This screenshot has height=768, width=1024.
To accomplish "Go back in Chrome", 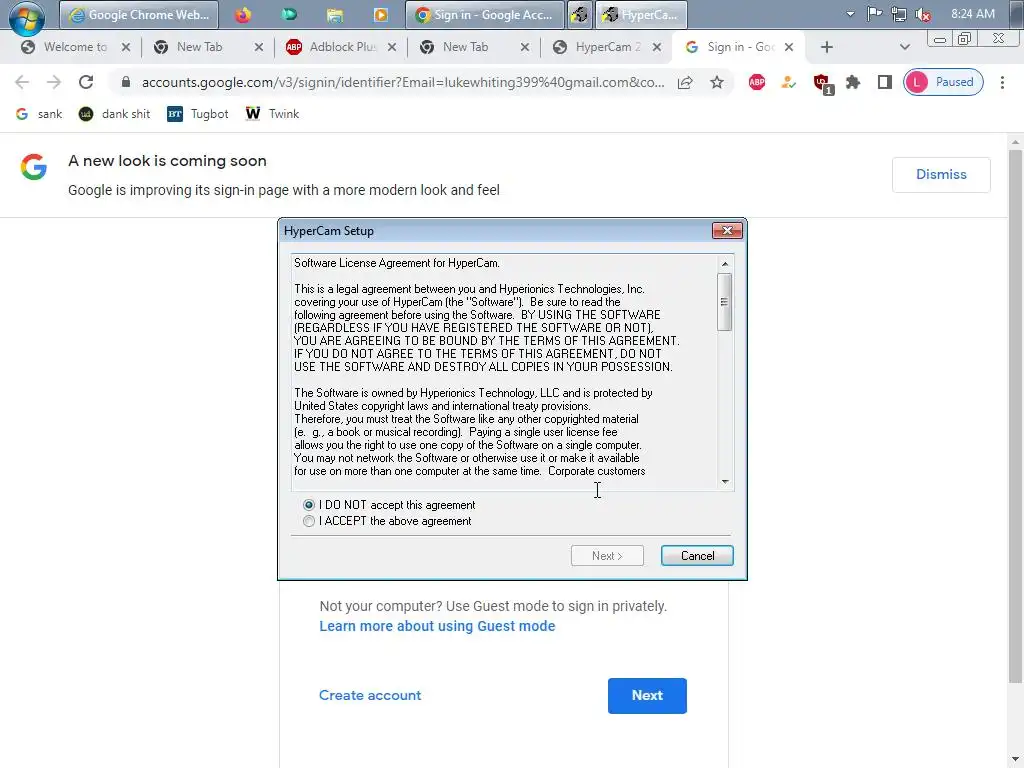I will click(22, 82).
